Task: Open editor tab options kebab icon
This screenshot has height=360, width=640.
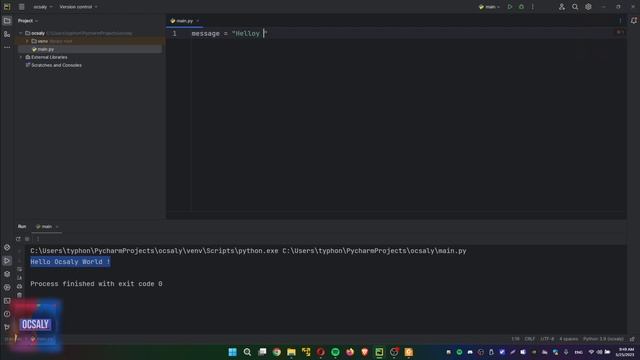Action: tap(620, 21)
